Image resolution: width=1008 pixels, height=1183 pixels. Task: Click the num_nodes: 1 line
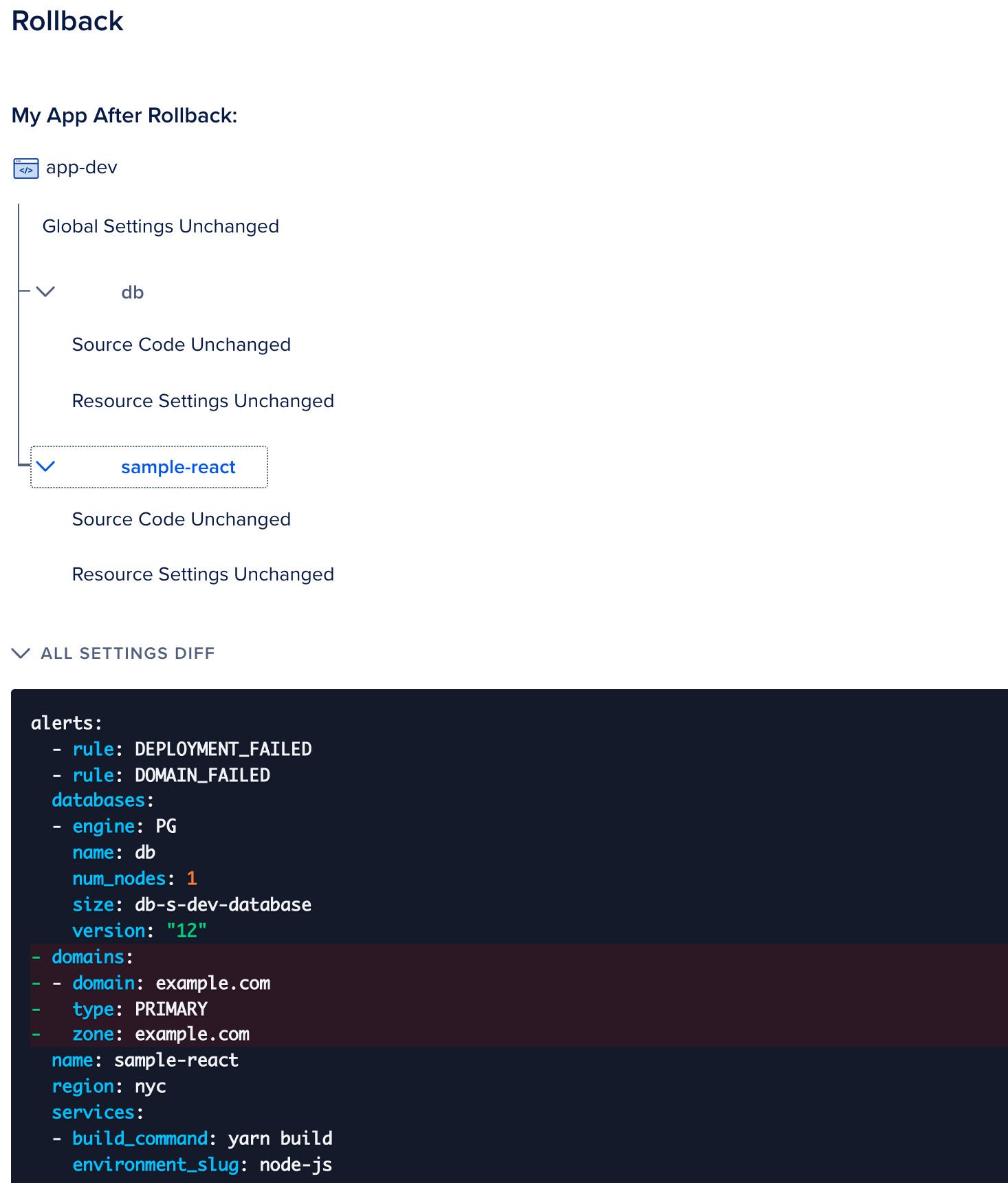[x=135, y=878]
